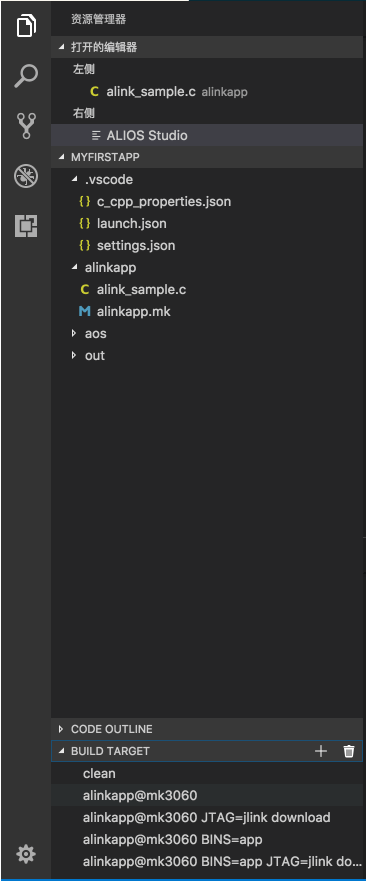Open the Debug bug icon
This screenshot has height=881, width=366.
point(26,176)
